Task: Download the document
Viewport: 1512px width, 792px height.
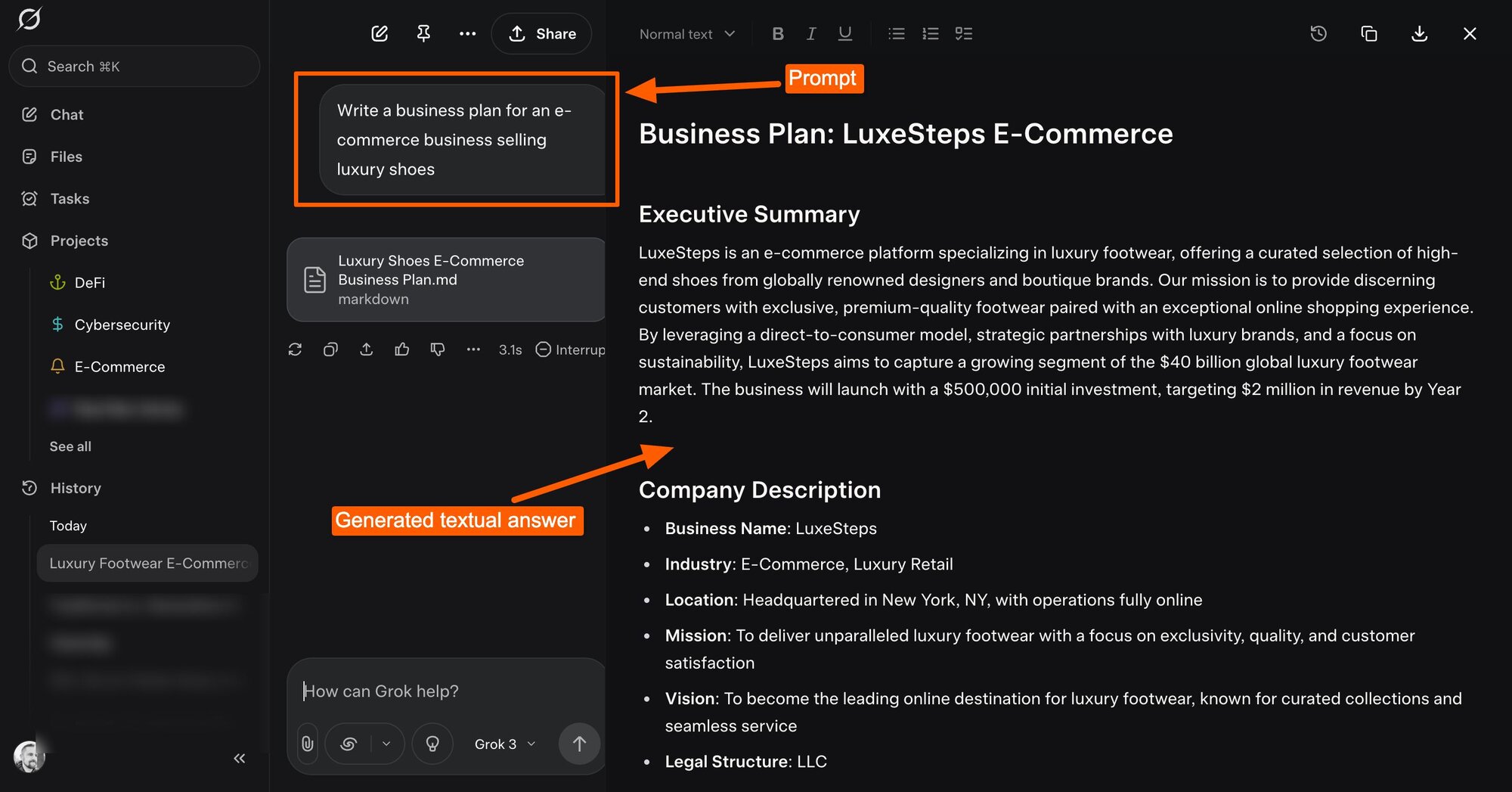Action: point(1420,33)
